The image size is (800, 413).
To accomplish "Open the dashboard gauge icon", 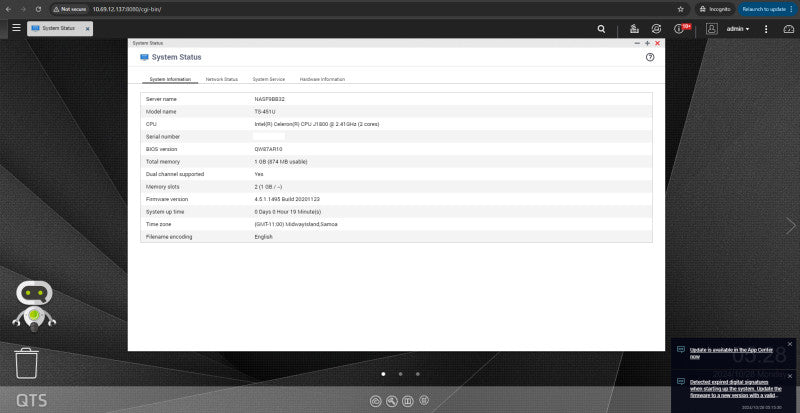I will pyautogui.click(x=789, y=29).
